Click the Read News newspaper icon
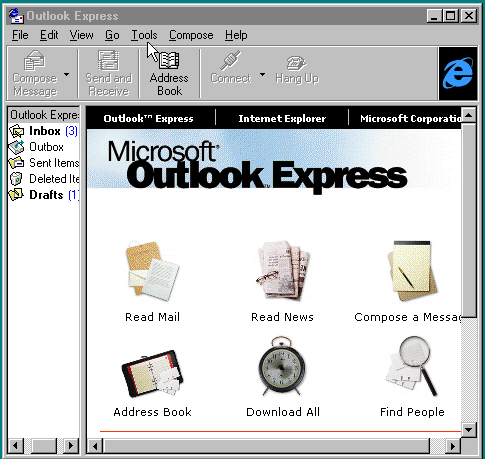Viewport: 485px width, 459px height. [x=283, y=271]
